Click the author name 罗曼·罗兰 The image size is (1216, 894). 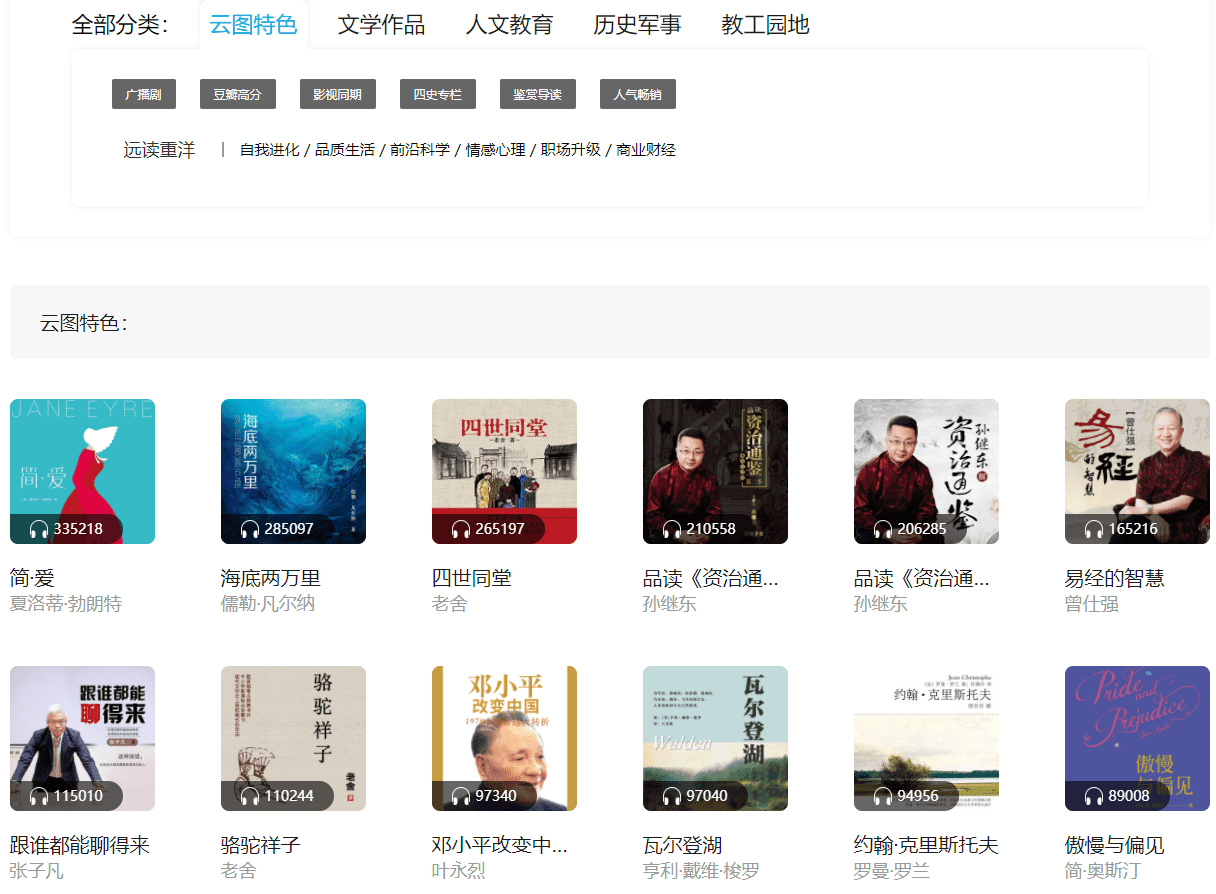click(x=892, y=871)
